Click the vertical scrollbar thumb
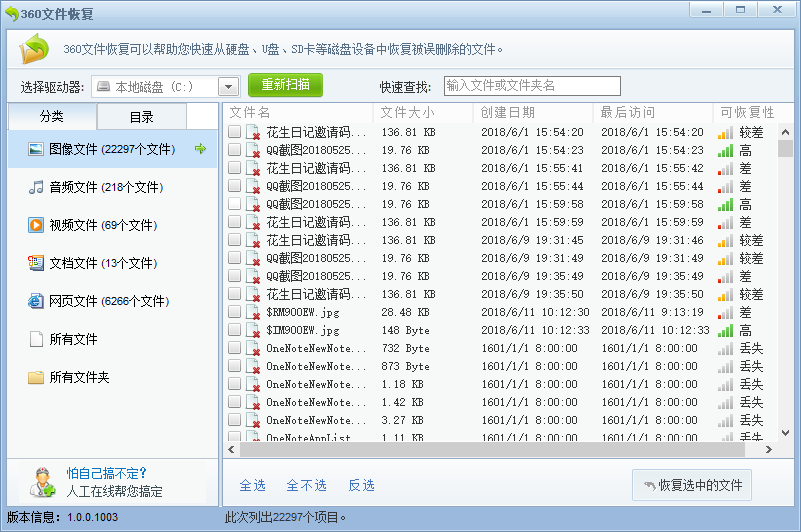801x532 pixels. pyautogui.click(x=785, y=148)
